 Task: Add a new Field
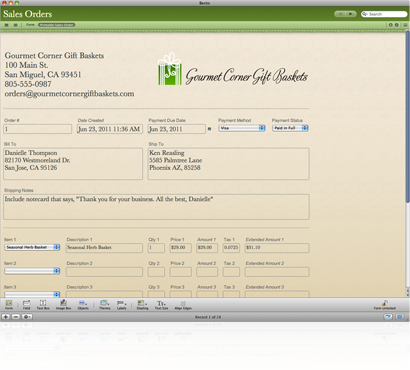coord(26,304)
